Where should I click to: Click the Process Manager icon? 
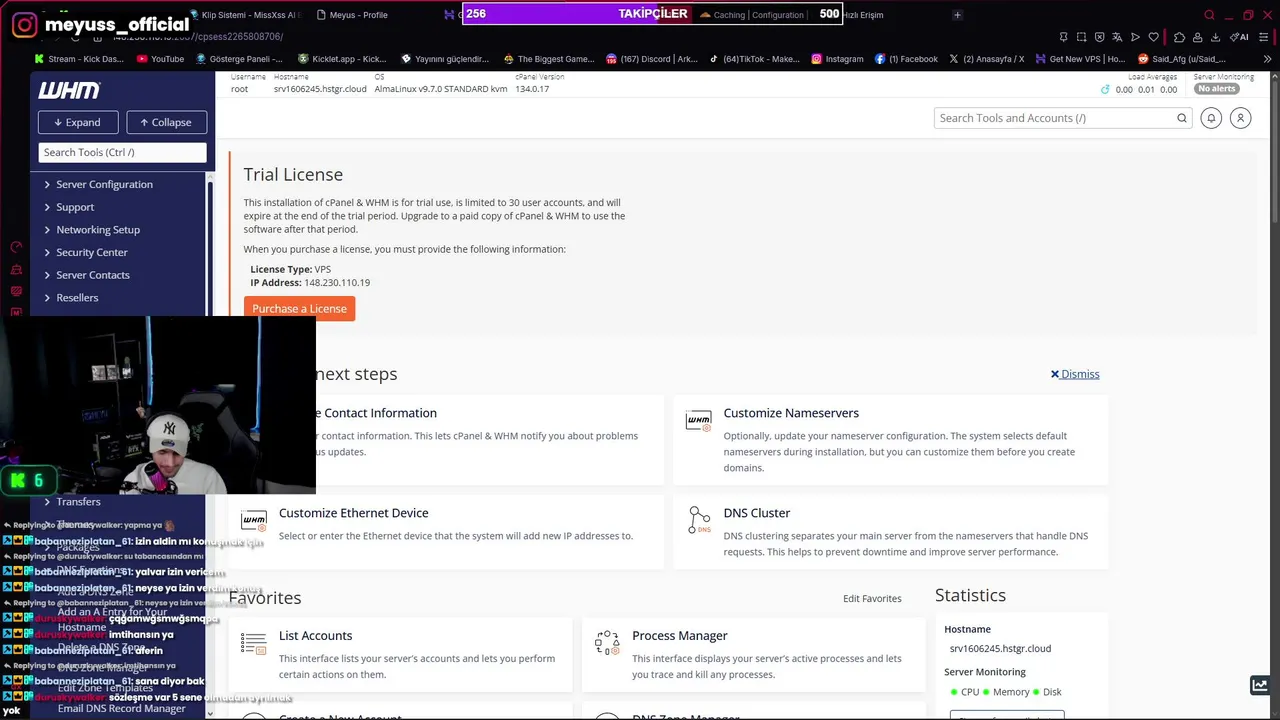607,643
